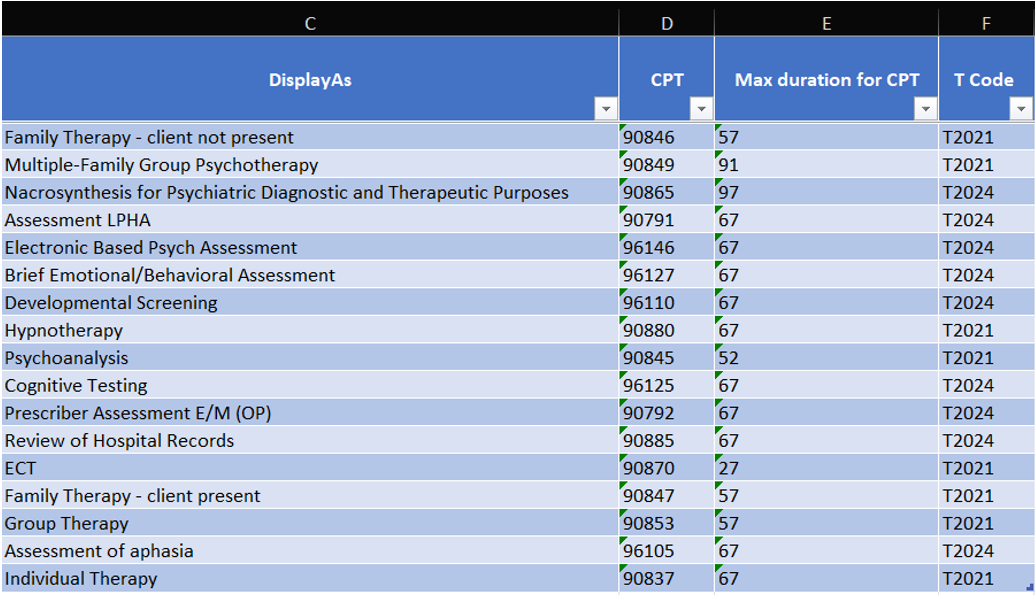Select the Hypnotherapy cell

310,330
